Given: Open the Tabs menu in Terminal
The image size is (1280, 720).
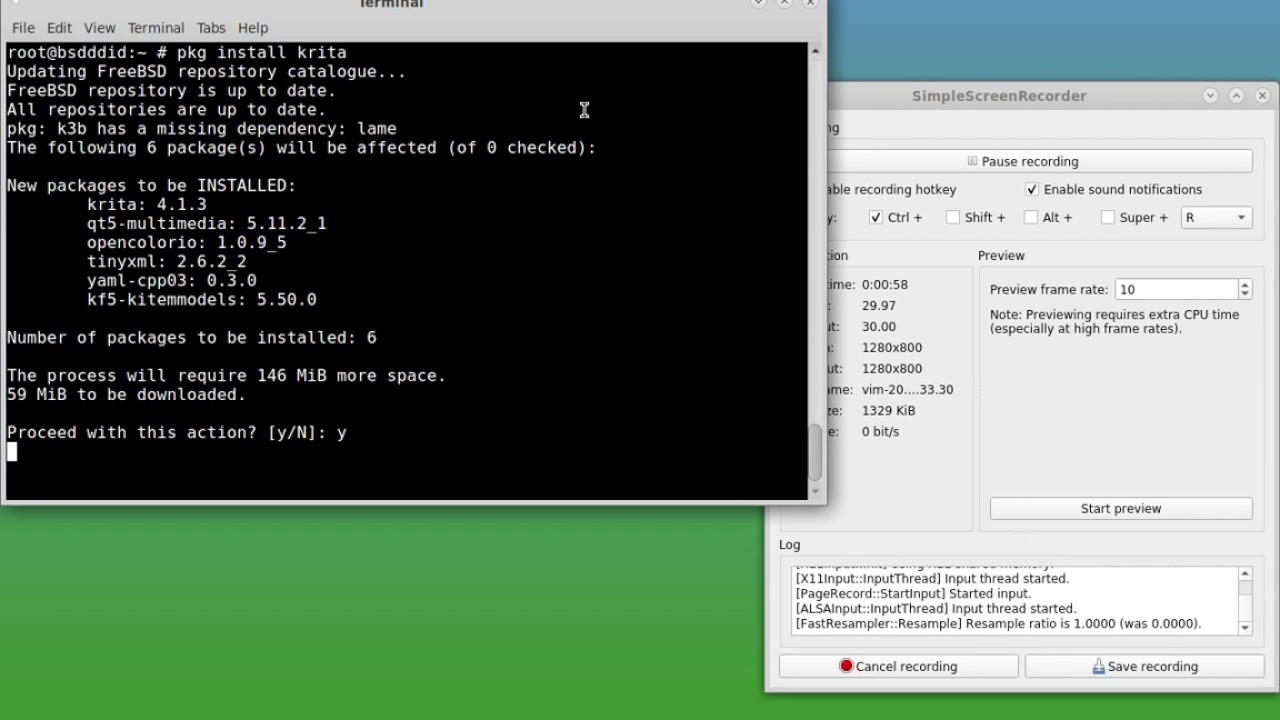Looking at the screenshot, I should (x=211, y=28).
